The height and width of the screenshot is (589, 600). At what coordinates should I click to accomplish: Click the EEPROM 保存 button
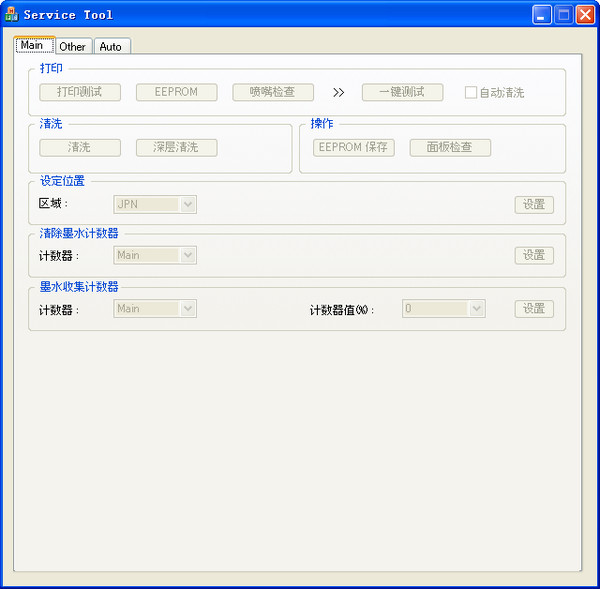(354, 147)
